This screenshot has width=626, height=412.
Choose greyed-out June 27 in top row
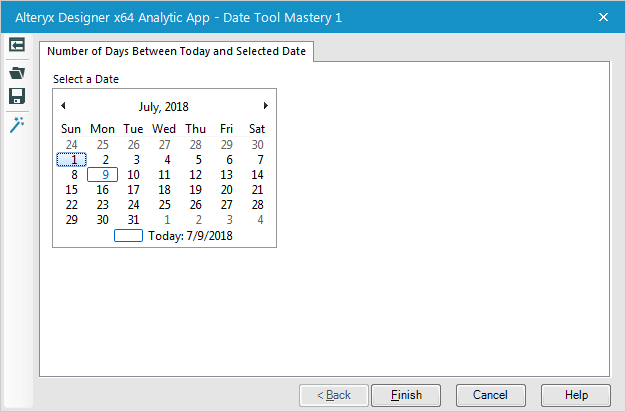click(x=164, y=145)
